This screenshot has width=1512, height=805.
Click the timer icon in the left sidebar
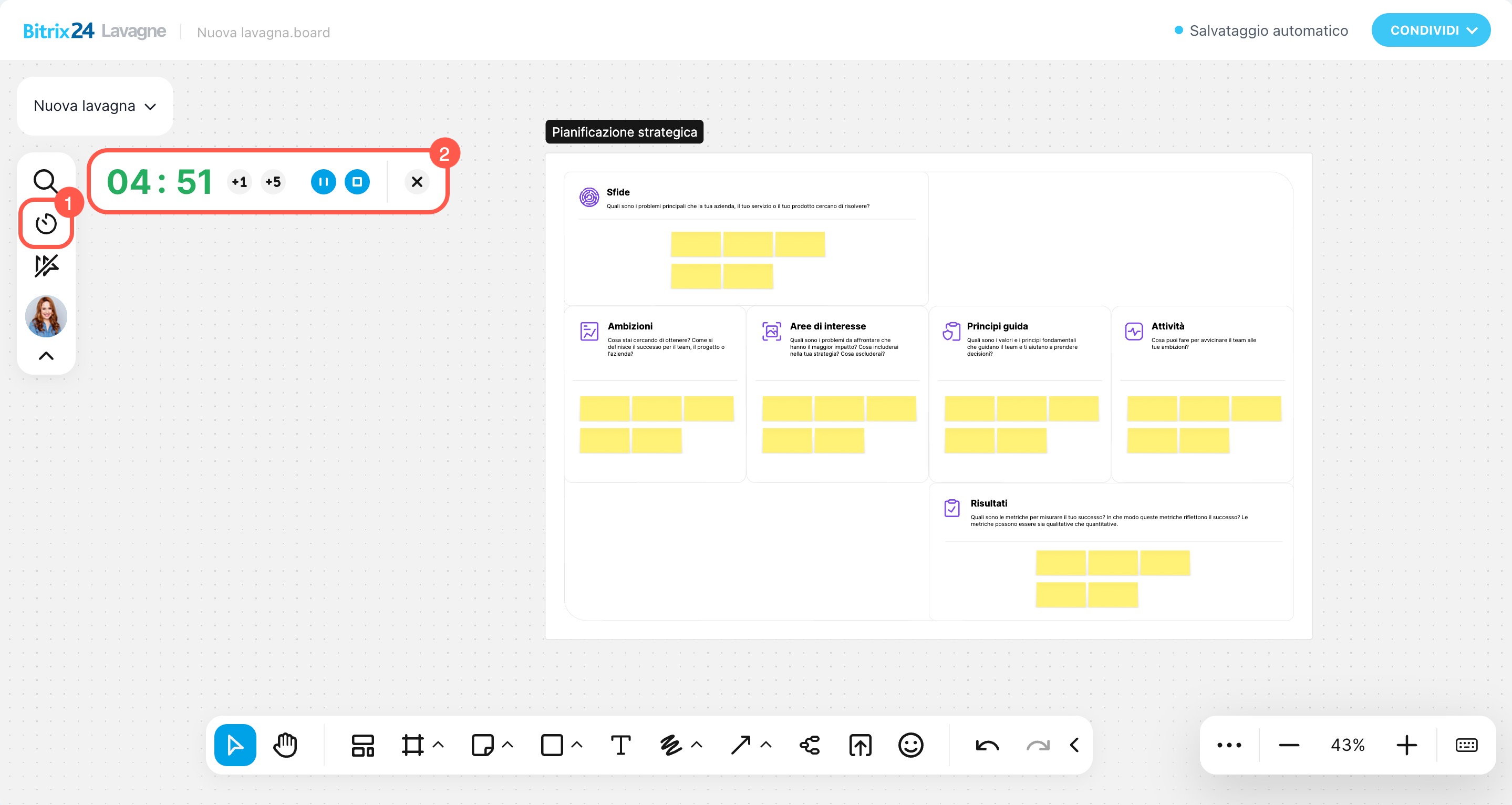pos(46,224)
